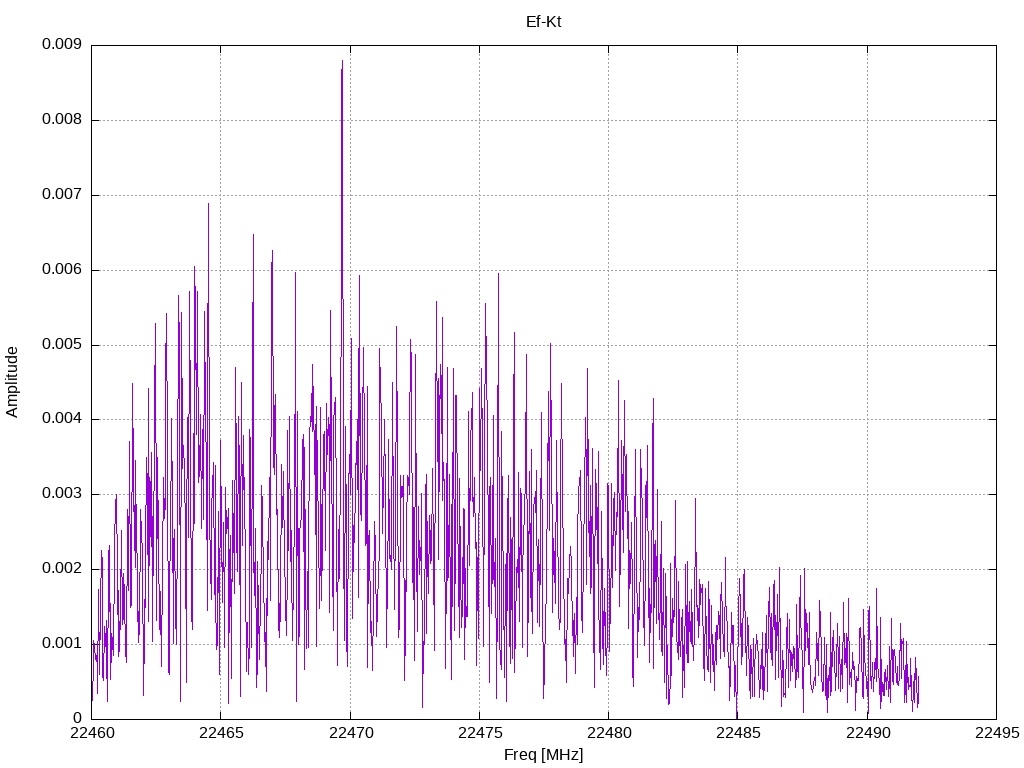Click the 0.007 y-axis tick label
Image resolution: width=1024 pixels, height=768 pixels.
coord(62,195)
